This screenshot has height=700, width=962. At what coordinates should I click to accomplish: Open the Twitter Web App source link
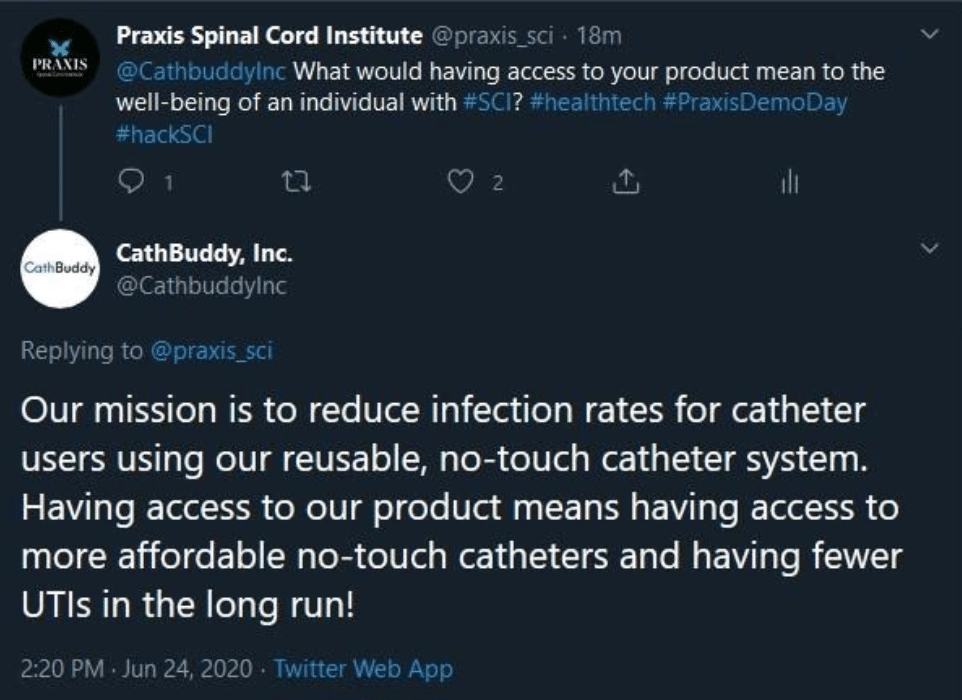tap(363, 669)
